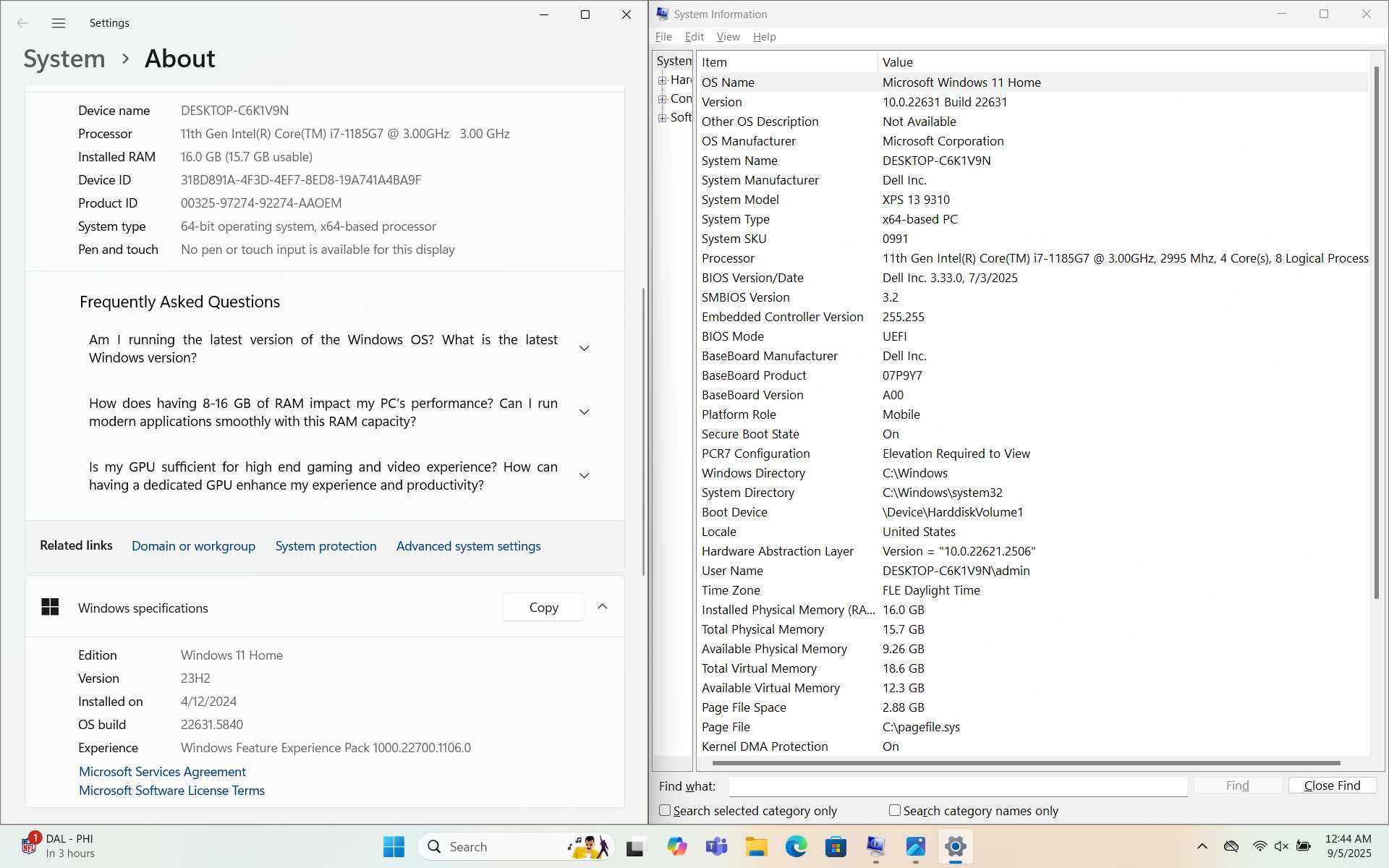
Task: Open File Explorer from the taskbar
Action: click(x=756, y=846)
